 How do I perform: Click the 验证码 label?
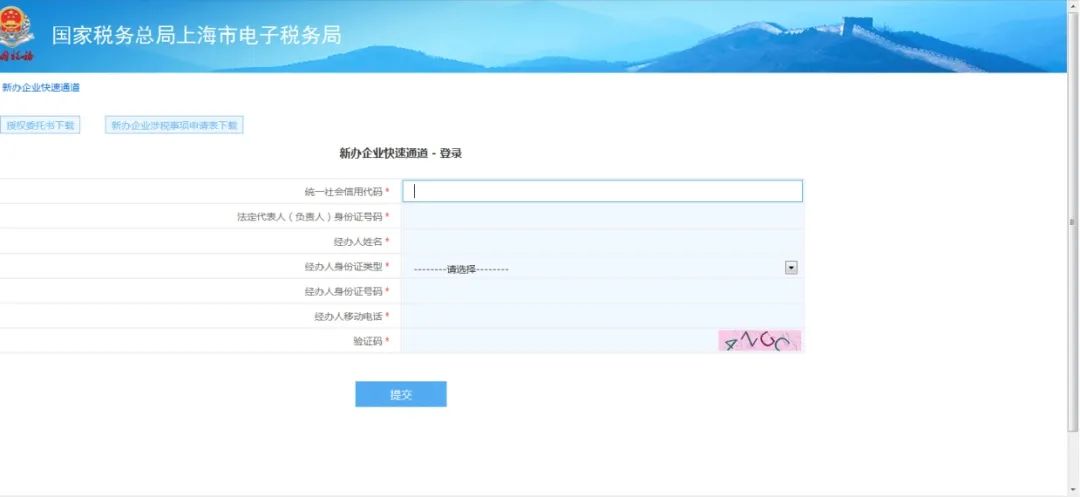368,341
